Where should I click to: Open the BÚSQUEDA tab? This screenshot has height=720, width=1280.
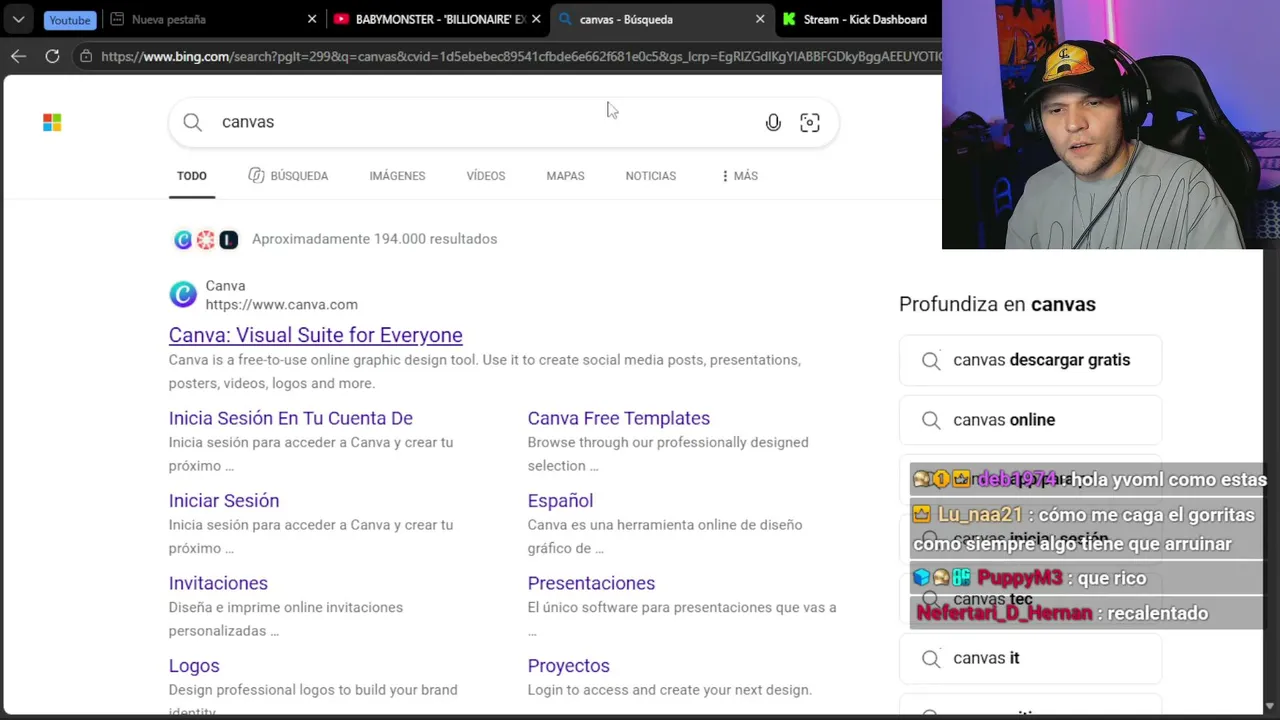(x=288, y=176)
